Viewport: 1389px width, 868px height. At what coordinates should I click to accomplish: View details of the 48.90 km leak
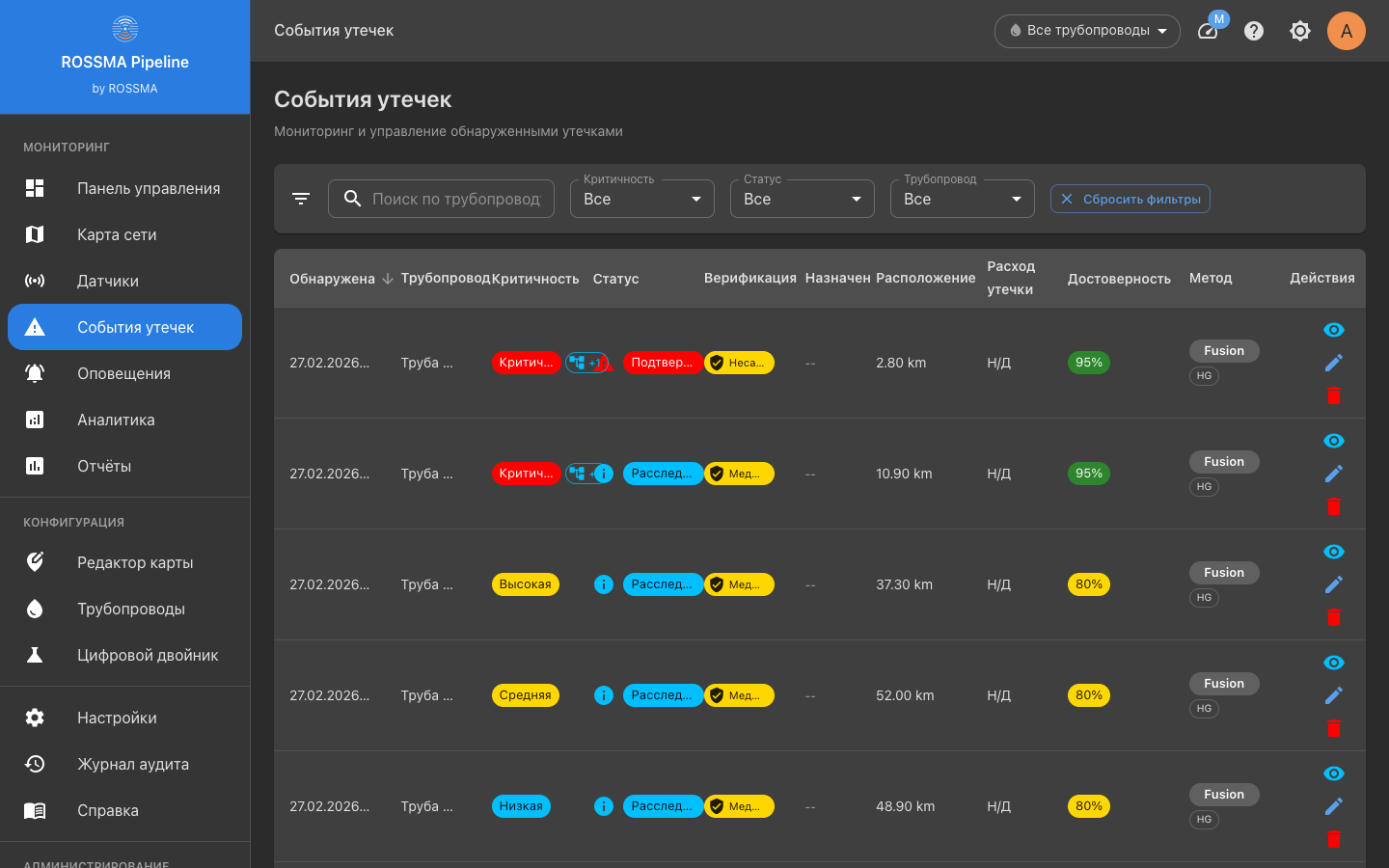(x=1334, y=773)
